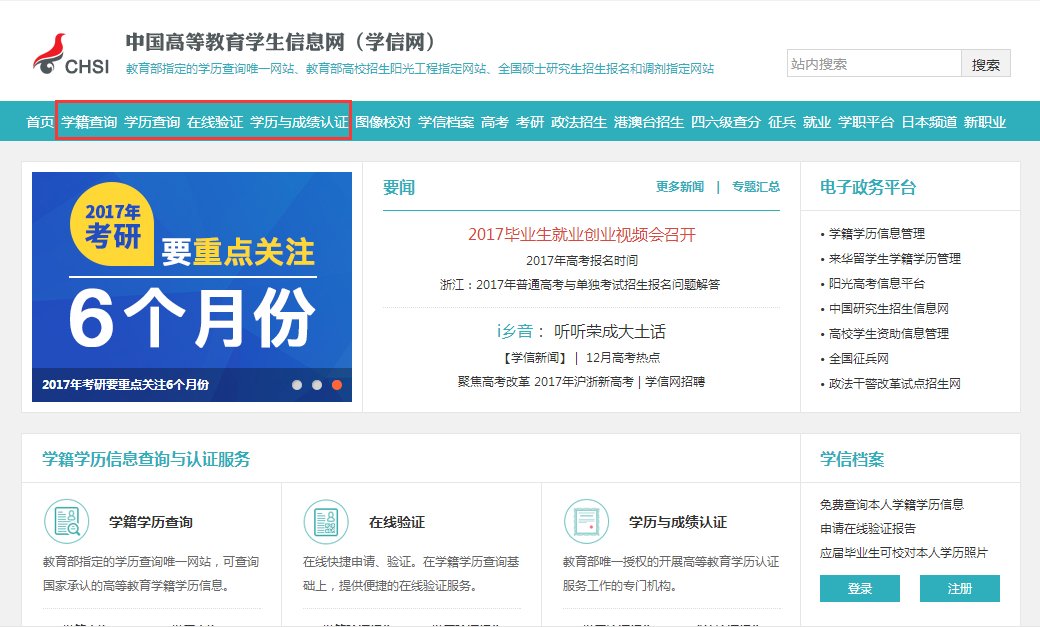Go to 首页 in the navigation bar
This screenshot has width=1040, height=627.
click(38, 120)
